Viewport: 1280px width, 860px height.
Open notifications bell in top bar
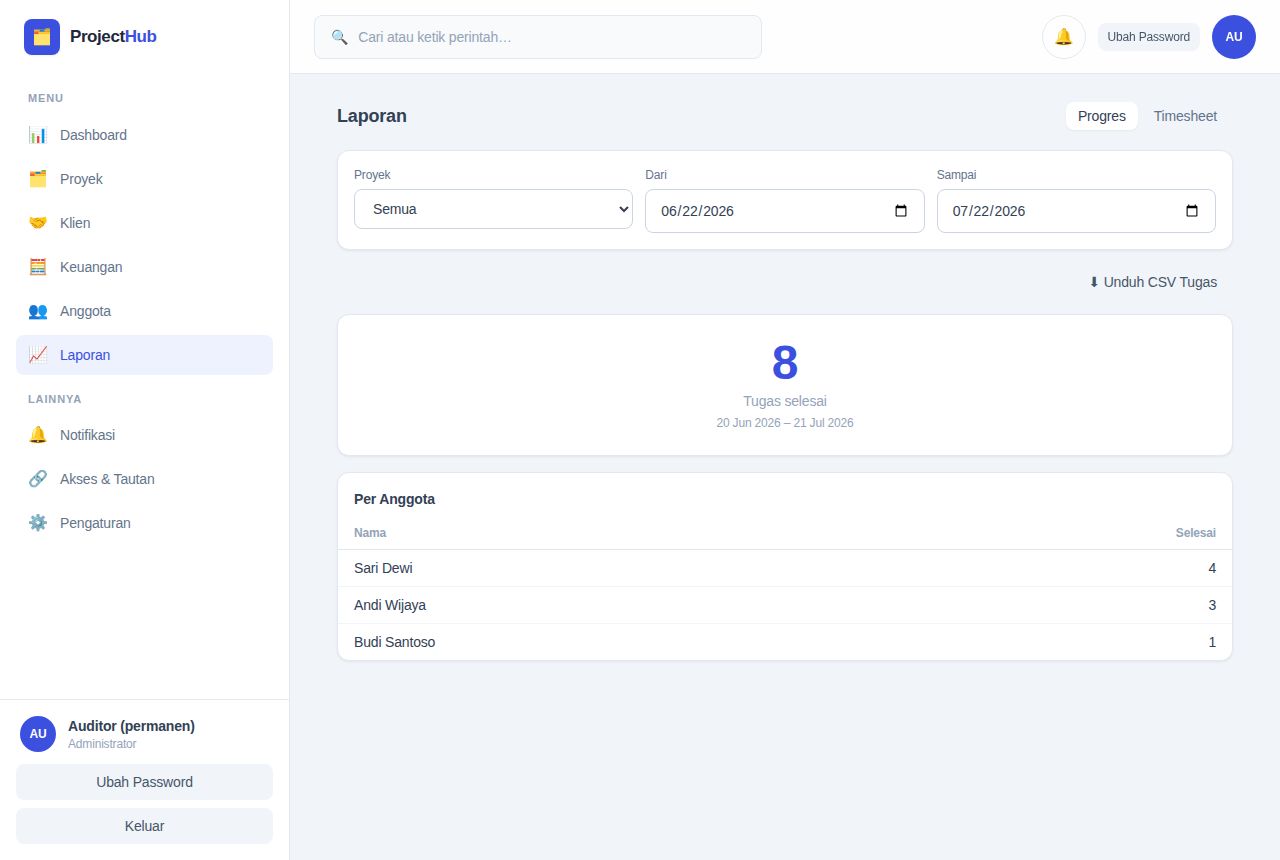pyautogui.click(x=1064, y=37)
